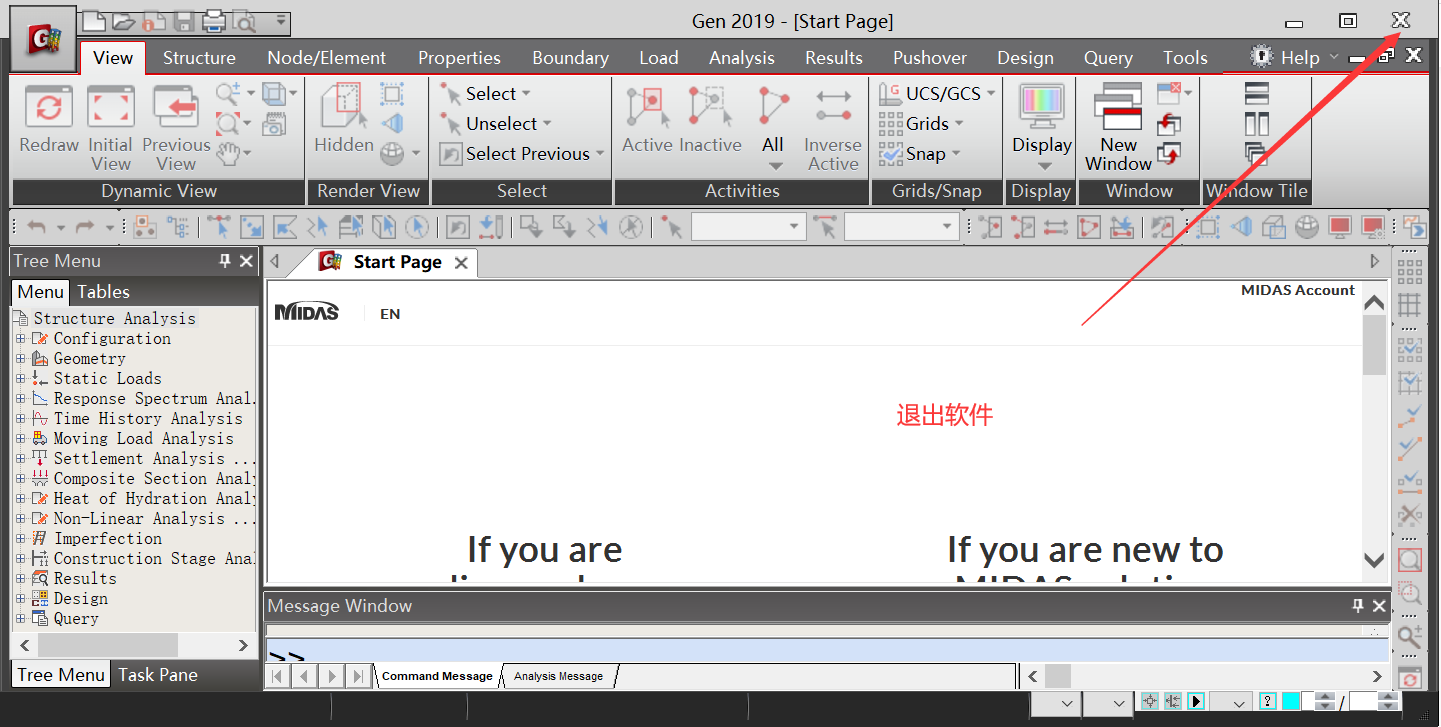Tile windows vertically icon
1441x727 pixels.
[1257, 124]
